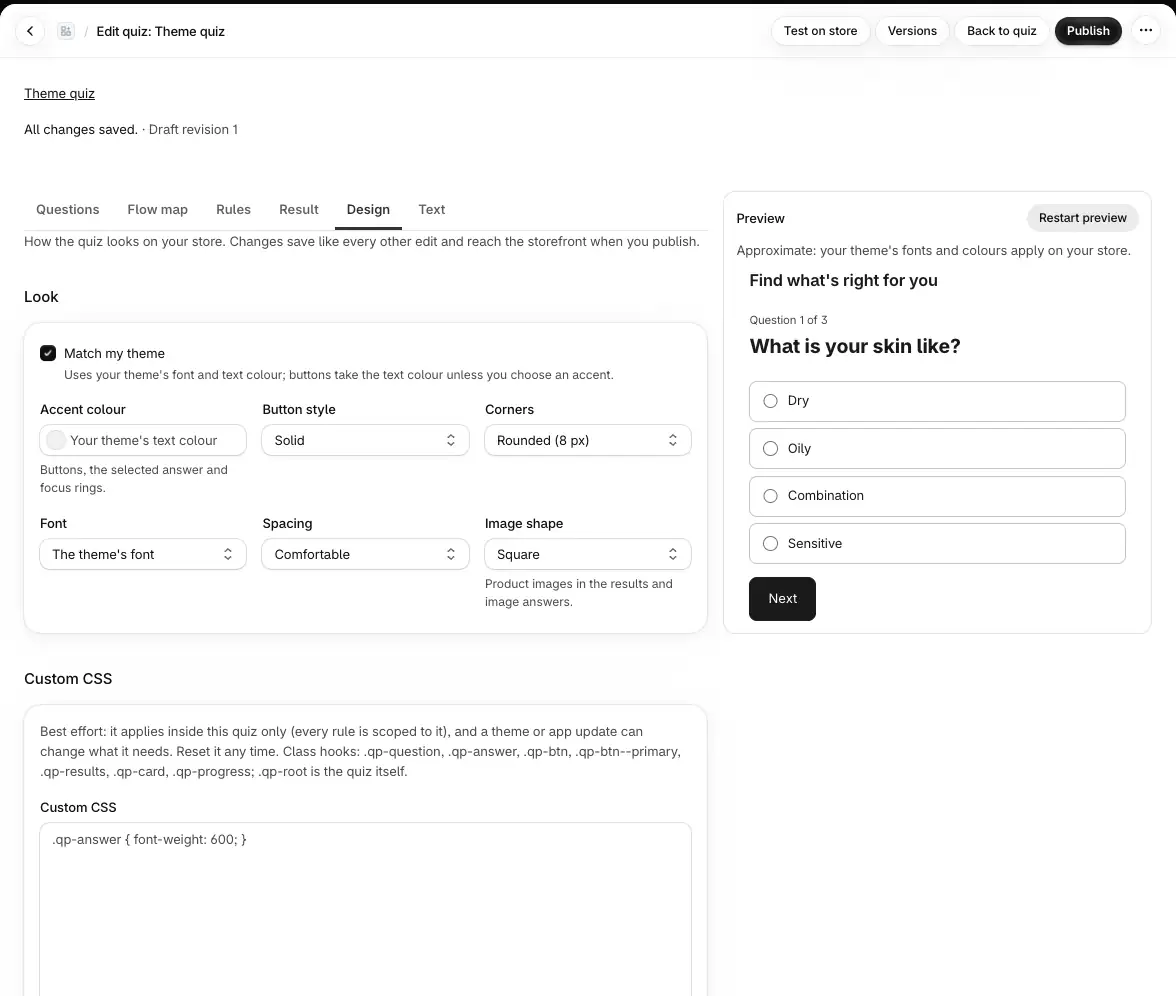
Task: Open the Button style dropdown
Action: point(365,440)
